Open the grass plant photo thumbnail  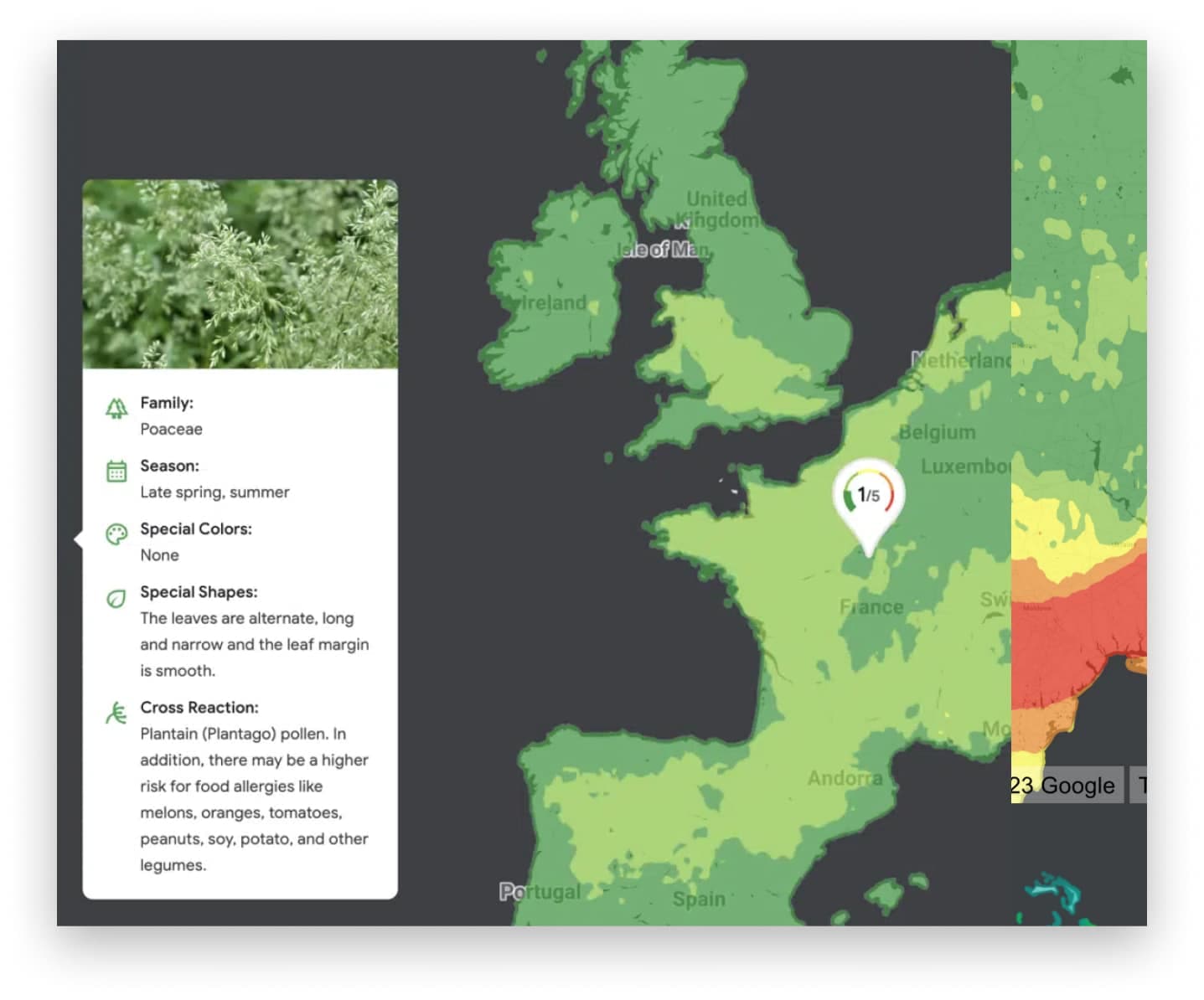point(240,274)
